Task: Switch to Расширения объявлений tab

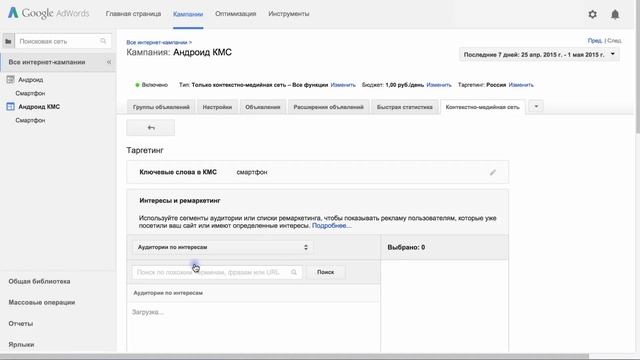Action: point(329,107)
